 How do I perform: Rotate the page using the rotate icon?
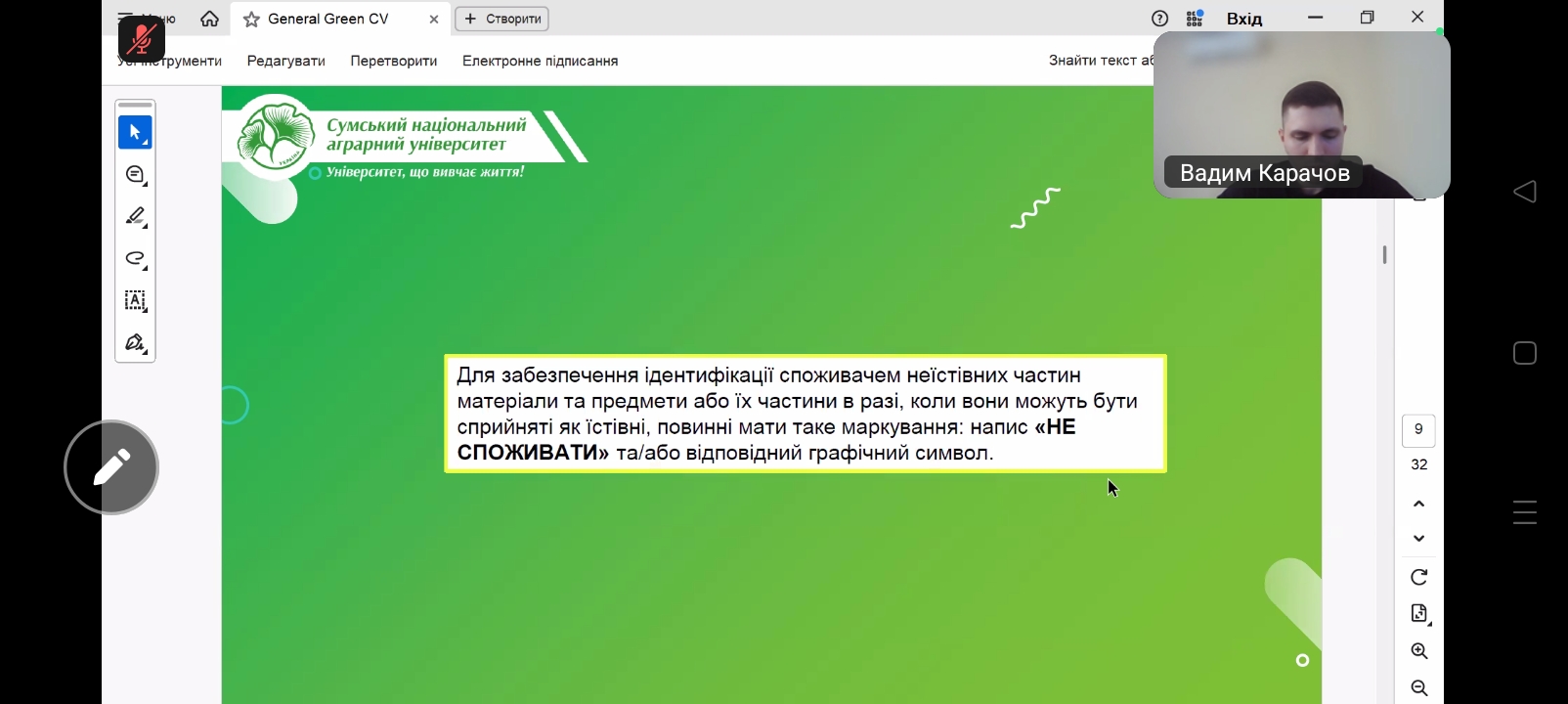tap(1419, 577)
